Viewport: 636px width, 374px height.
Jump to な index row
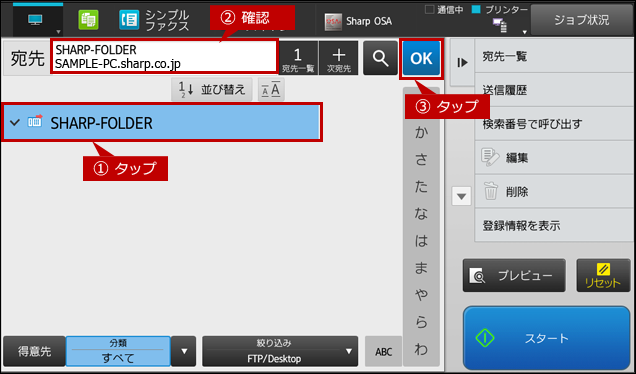pyautogui.click(x=421, y=214)
